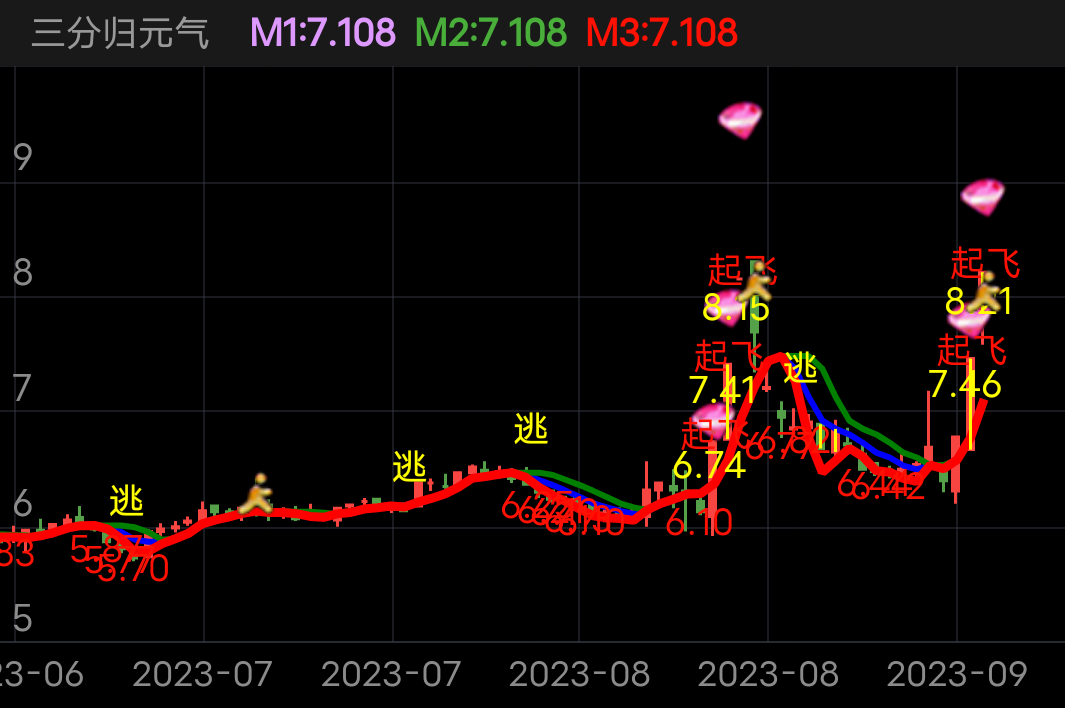The height and width of the screenshot is (708, 1065).
Task: Click the running man icon near 2023-07 at price 6
Action: 256,494
